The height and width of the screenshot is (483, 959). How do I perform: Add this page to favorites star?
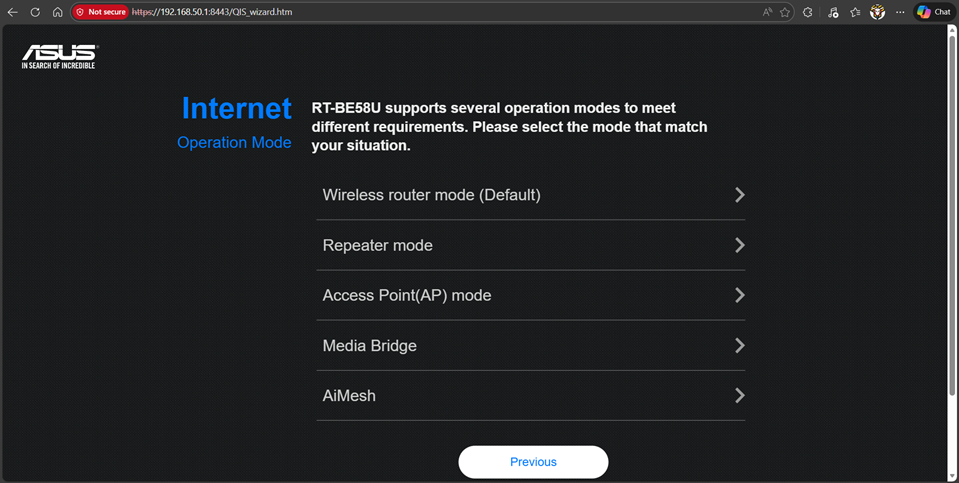coord(785,12)
